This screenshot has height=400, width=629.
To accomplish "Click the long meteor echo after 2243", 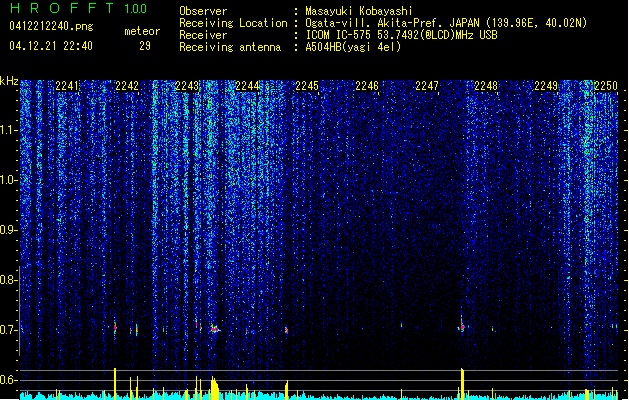I will 215,329.
